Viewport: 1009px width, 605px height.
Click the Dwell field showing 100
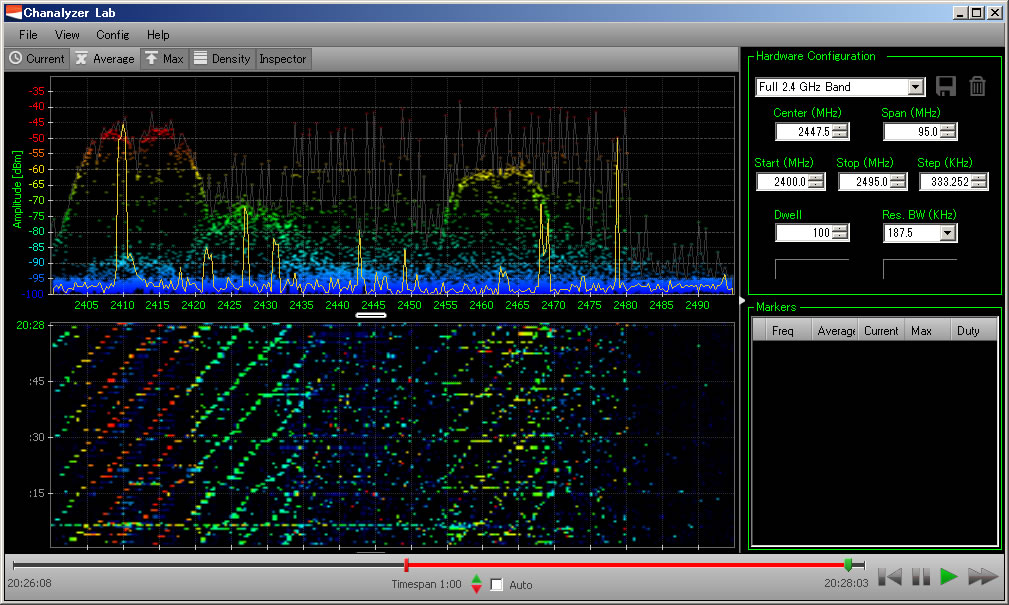[804, 232]
